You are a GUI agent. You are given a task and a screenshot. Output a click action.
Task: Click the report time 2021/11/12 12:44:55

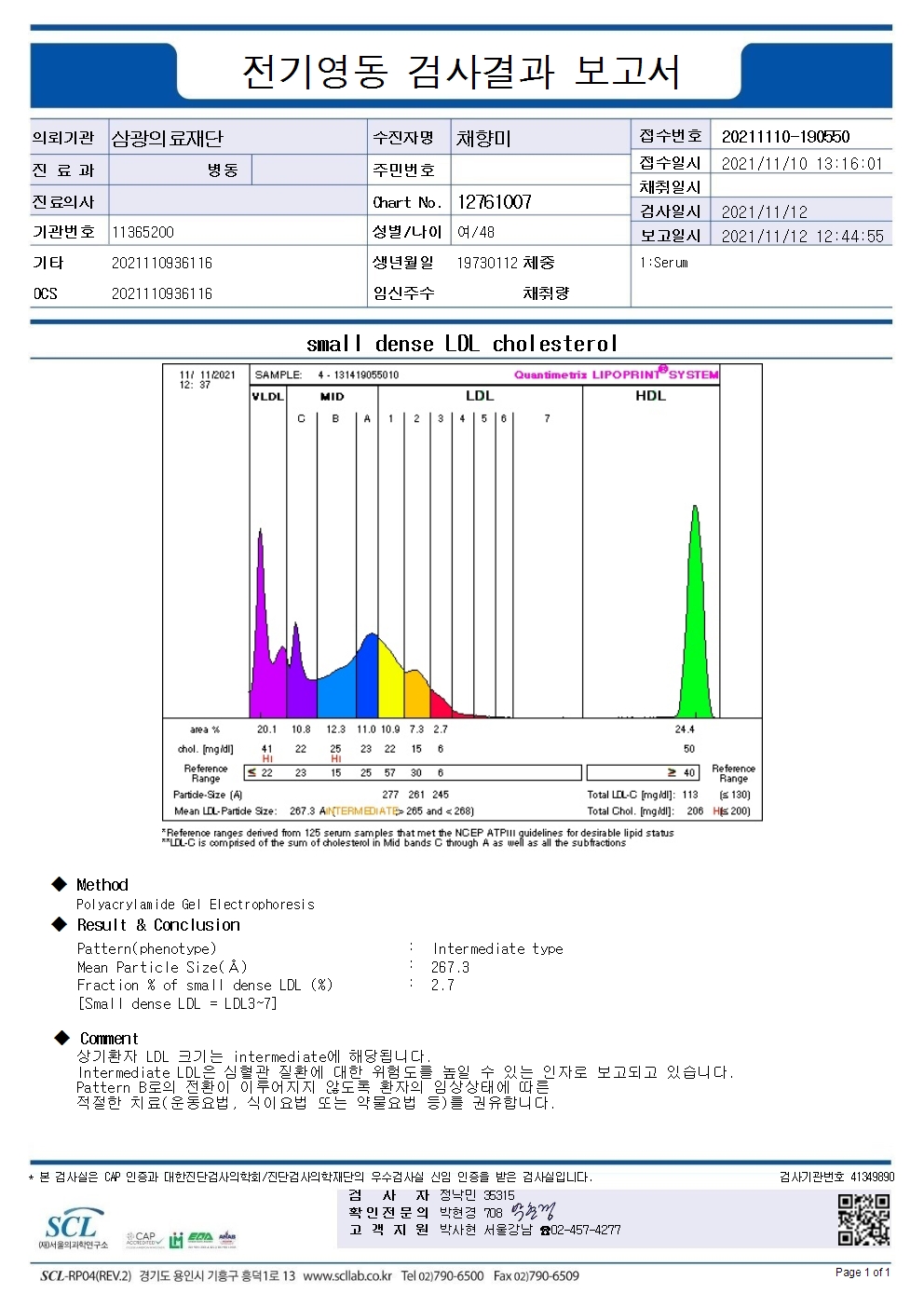(x=802, y=237)
